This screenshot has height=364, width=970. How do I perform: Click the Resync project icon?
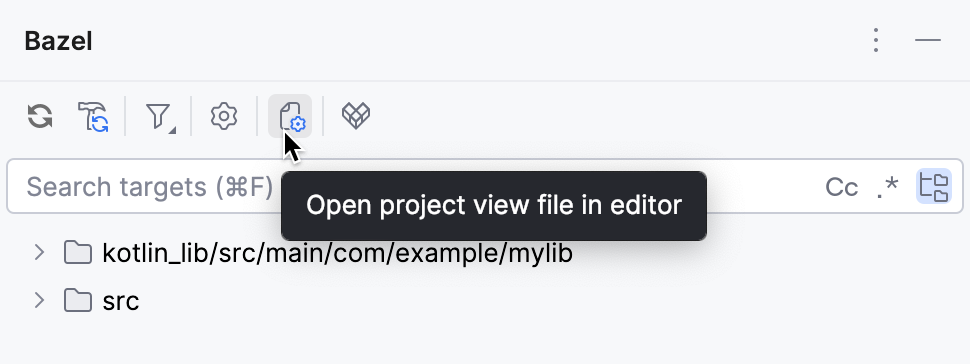40,116
